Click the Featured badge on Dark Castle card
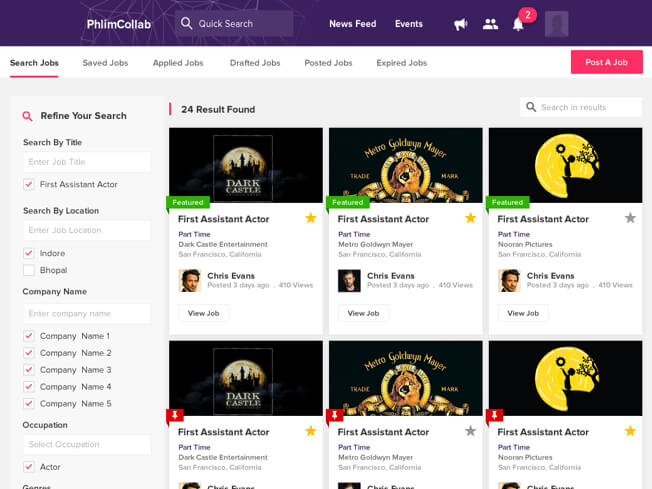 (x=188, y=203)
